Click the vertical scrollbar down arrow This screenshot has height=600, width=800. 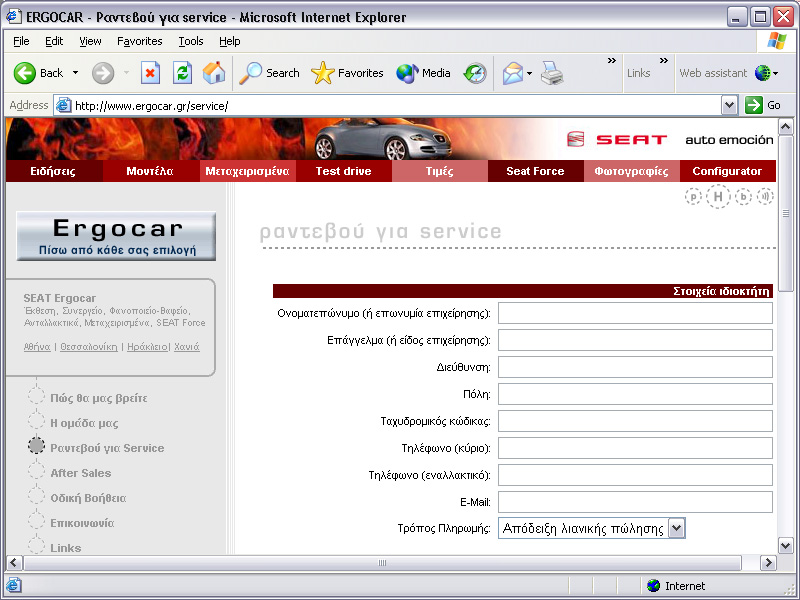(786, 545)
